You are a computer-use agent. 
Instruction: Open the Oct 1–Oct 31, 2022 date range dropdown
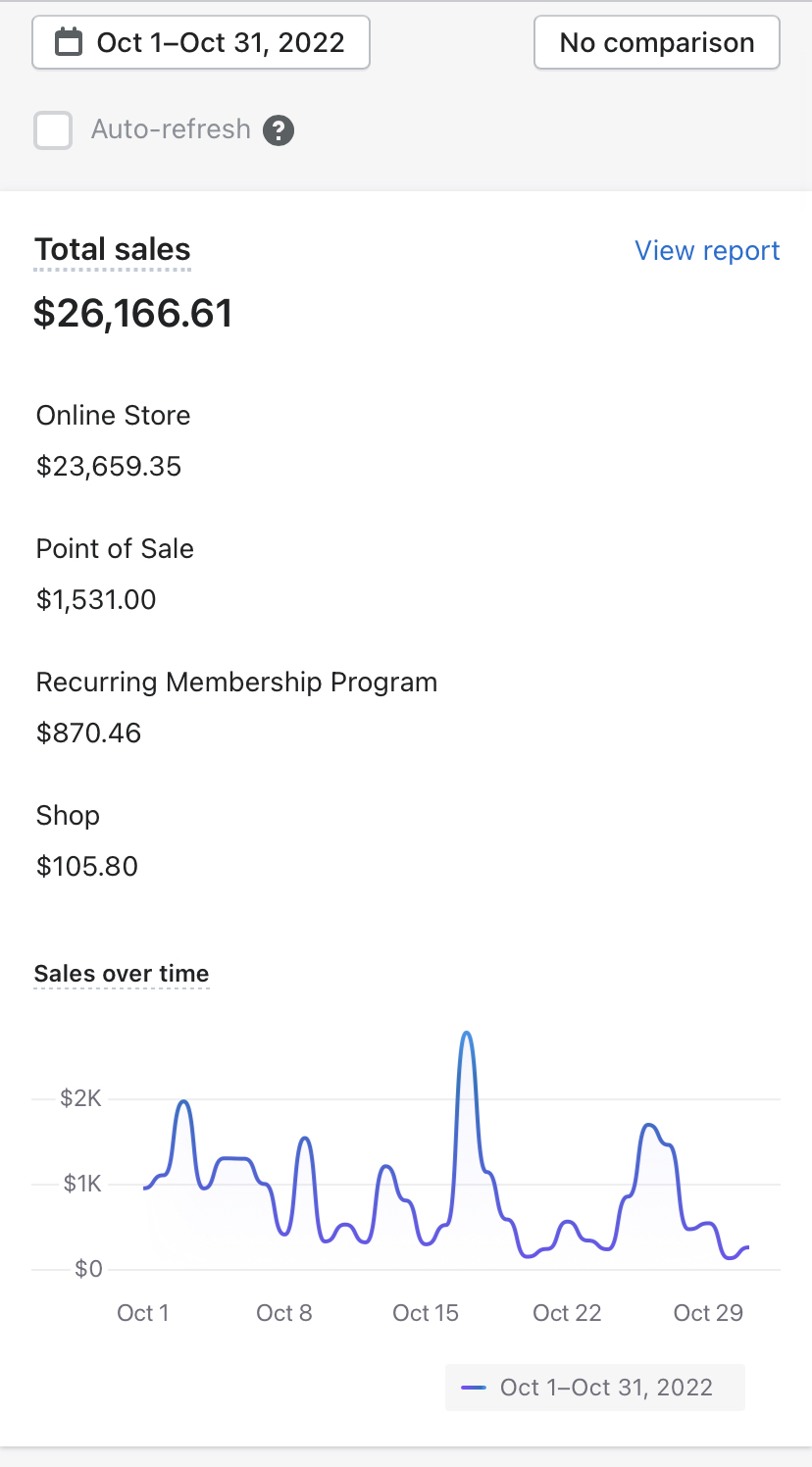(201, 43)
